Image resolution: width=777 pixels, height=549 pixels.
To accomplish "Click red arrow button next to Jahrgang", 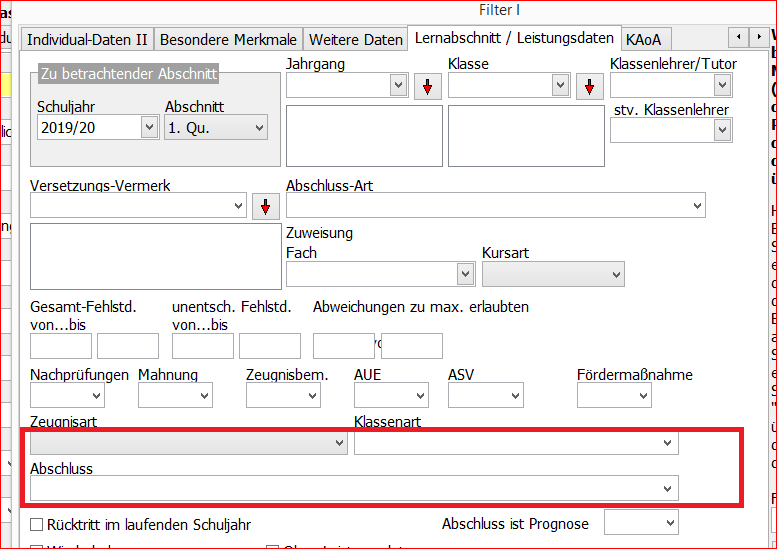I will pyautogui.click(x=428, y=87).
